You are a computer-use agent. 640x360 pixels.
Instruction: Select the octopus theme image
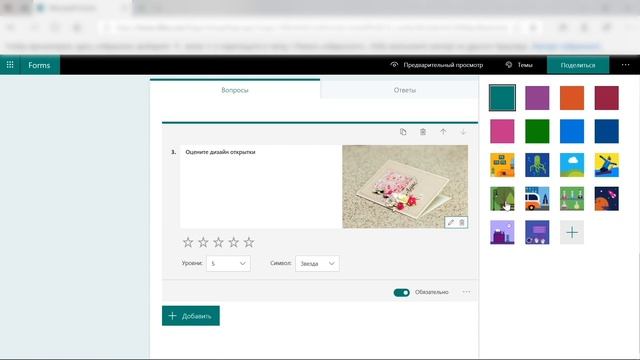click(x=537, y=165)
